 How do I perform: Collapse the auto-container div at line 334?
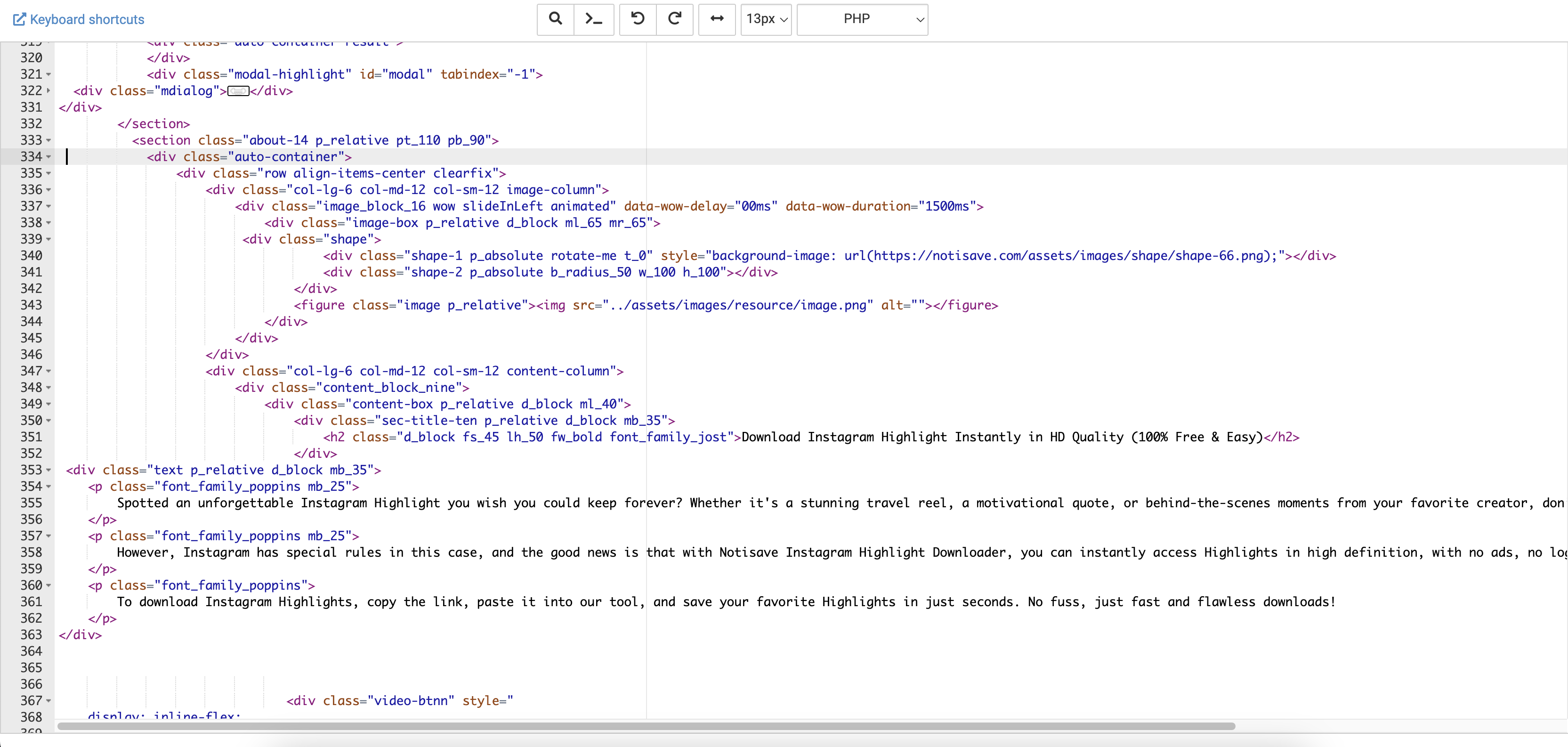(48, 157)
